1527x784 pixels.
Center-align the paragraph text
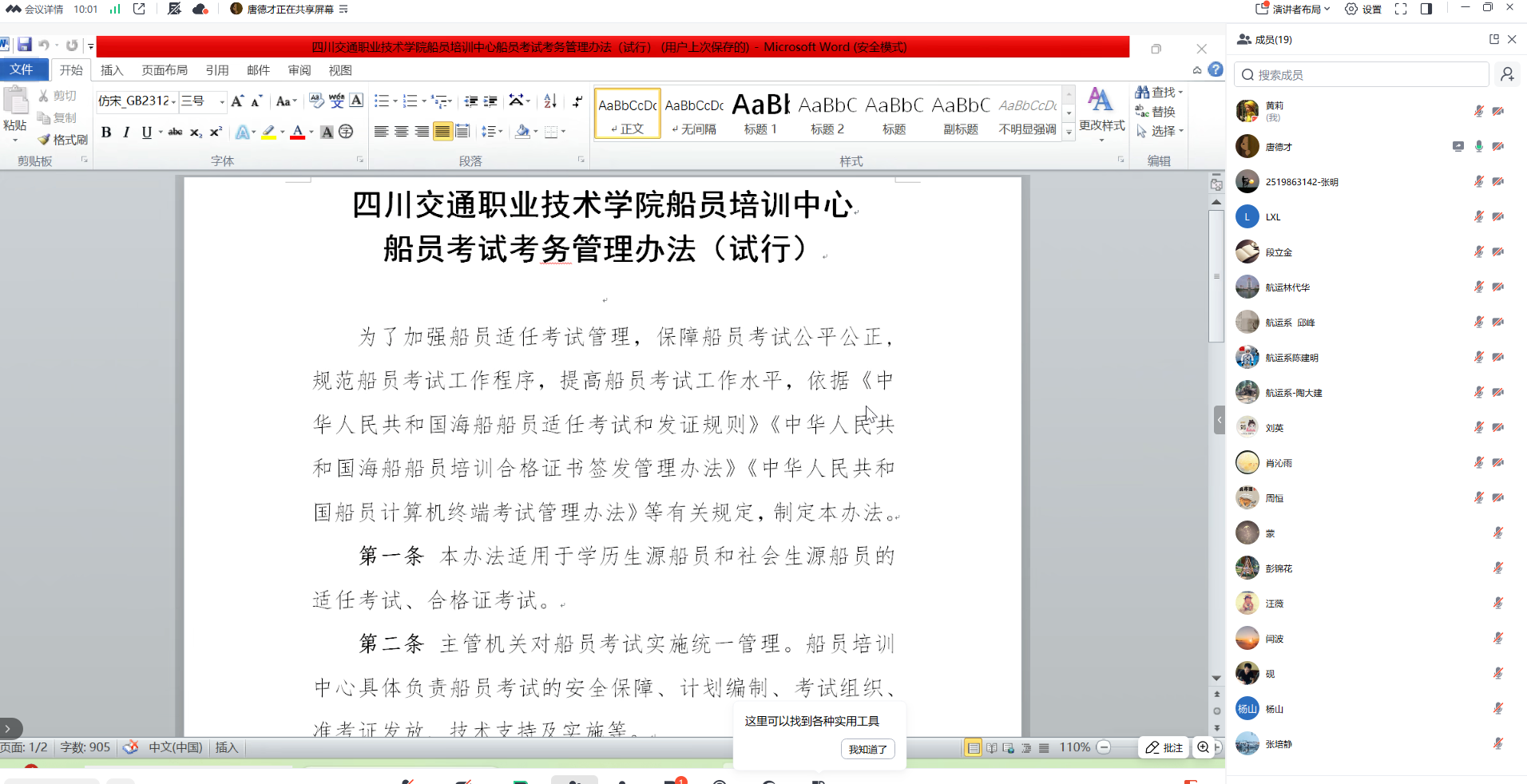[x=402, y=132]
